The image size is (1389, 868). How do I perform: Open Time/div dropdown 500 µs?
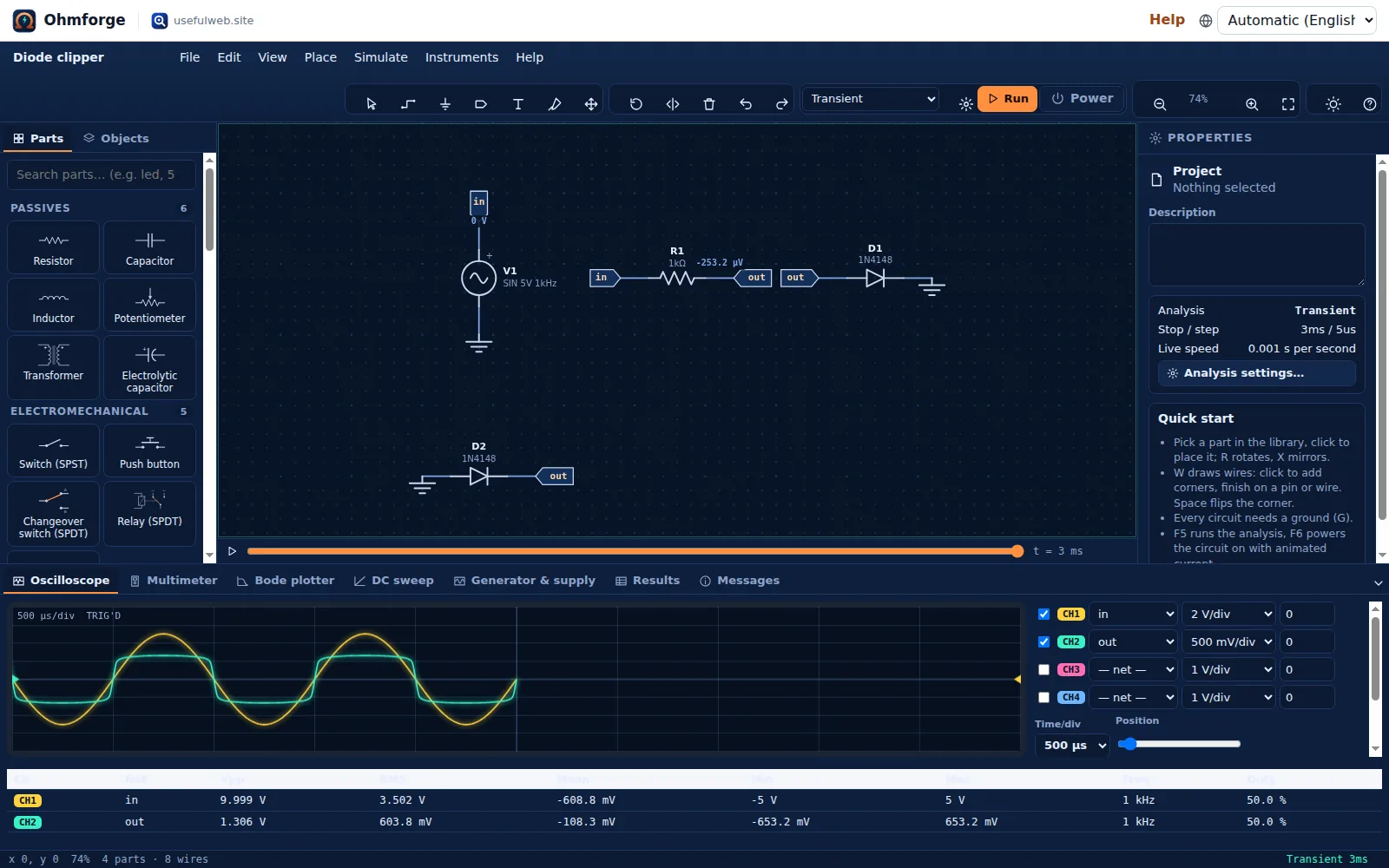(1072, 745)
